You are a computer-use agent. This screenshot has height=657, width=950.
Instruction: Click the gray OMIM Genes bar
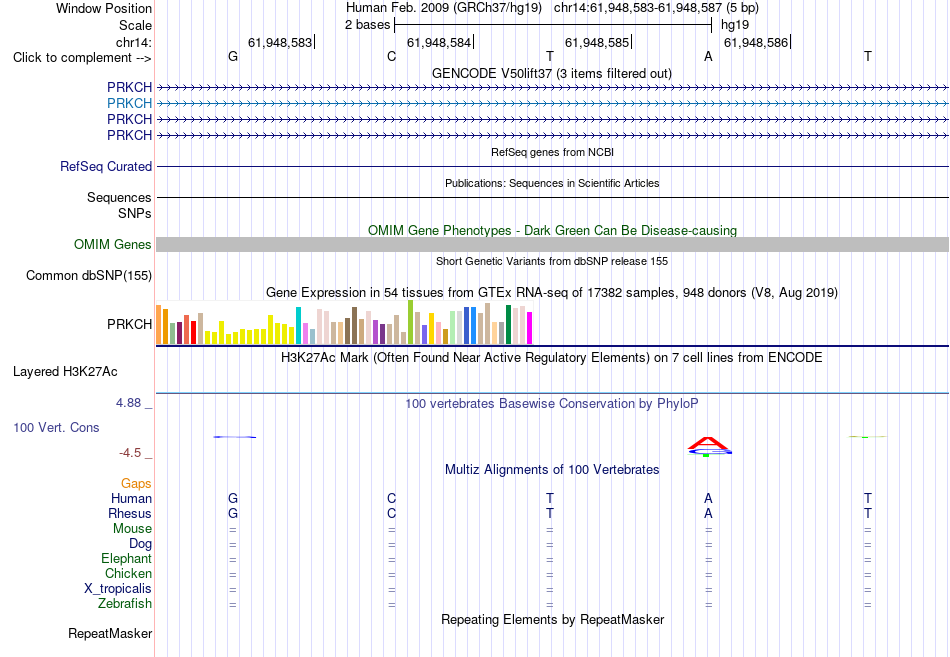tap(552, 244)
